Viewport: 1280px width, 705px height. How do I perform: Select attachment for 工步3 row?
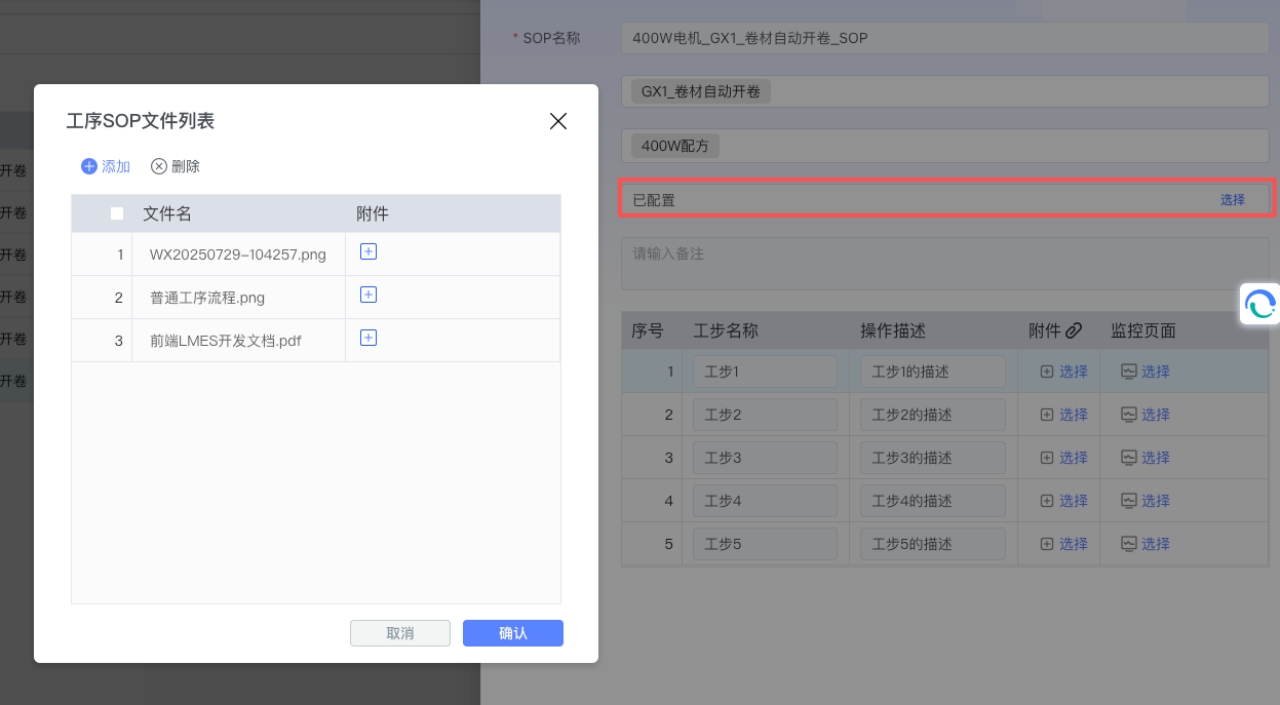pos(1064,458)
